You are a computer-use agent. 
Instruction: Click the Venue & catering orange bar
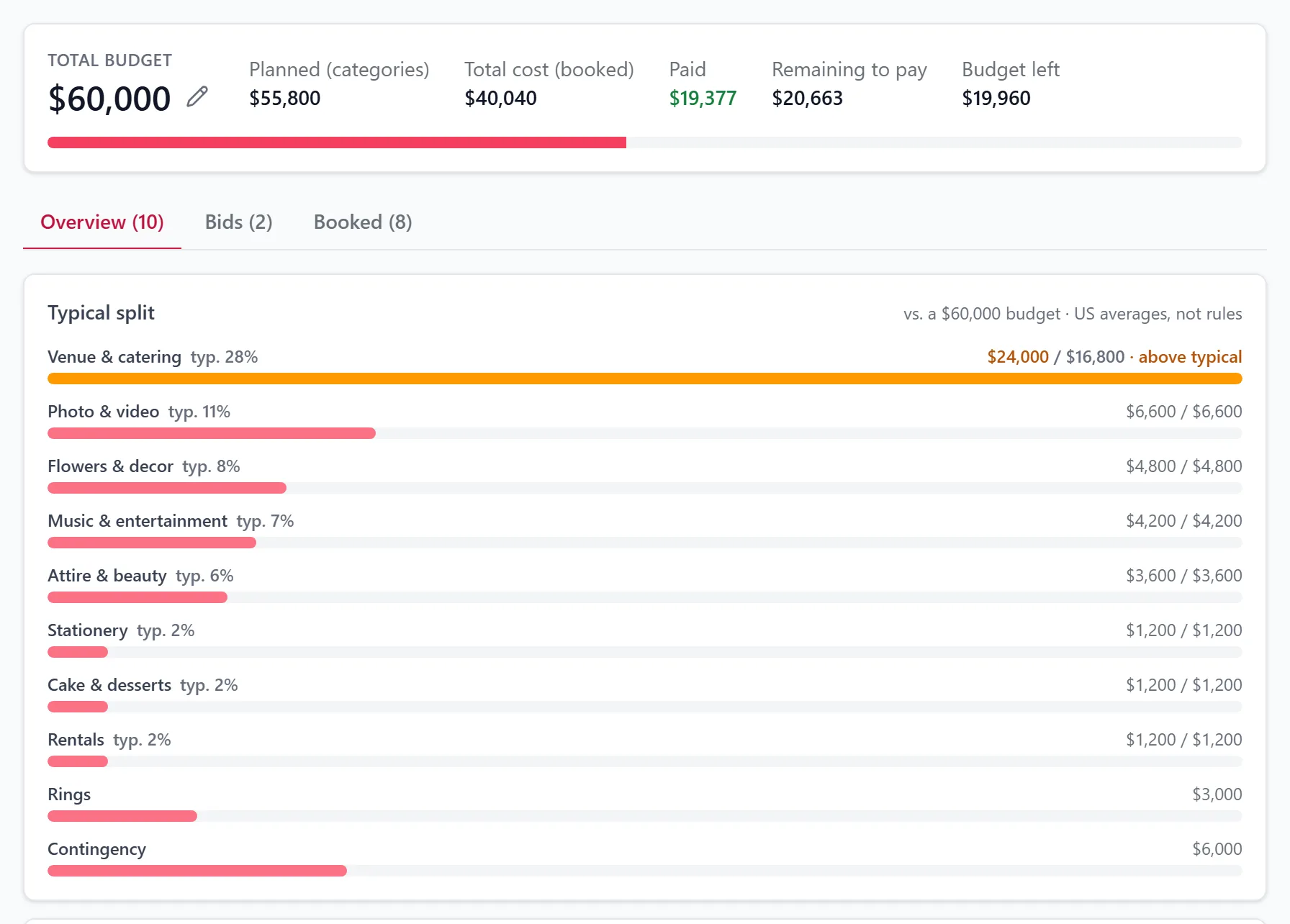click(645, 379)
